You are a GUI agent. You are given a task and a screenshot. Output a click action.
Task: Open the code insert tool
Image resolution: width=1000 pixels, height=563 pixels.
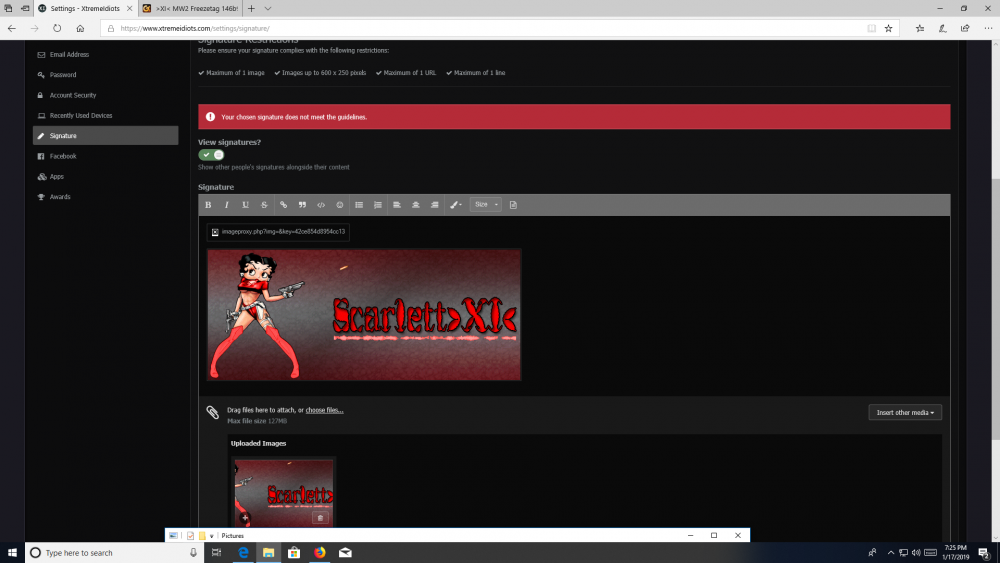[x=321, y=205]
